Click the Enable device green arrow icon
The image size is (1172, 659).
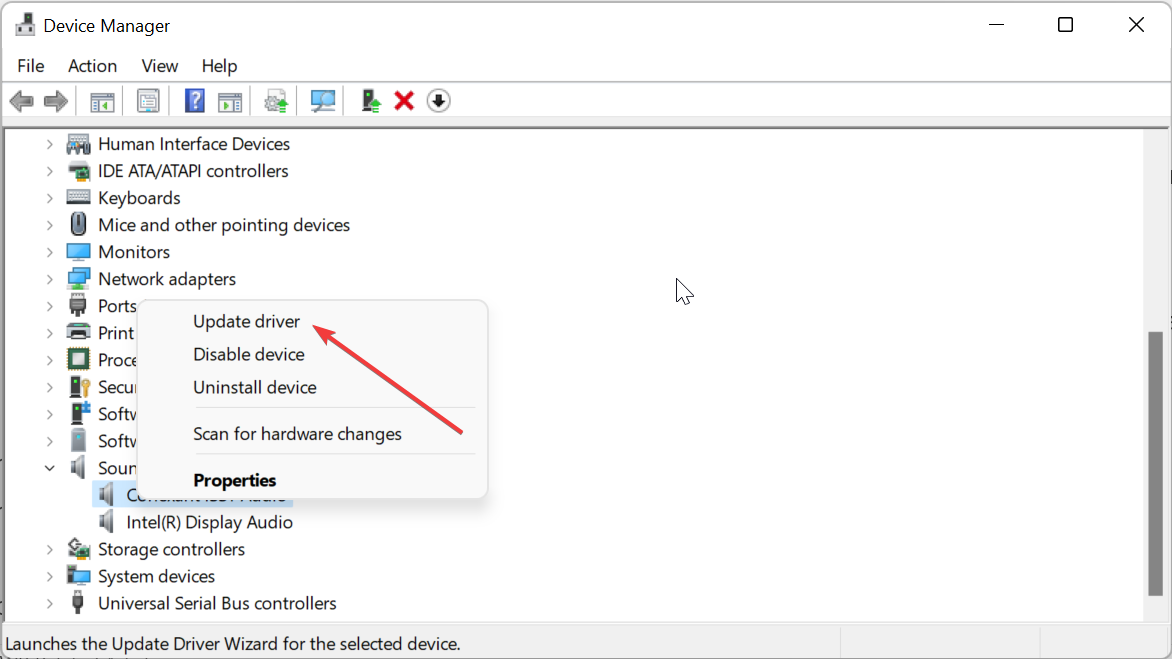click(x=371, y=101)
